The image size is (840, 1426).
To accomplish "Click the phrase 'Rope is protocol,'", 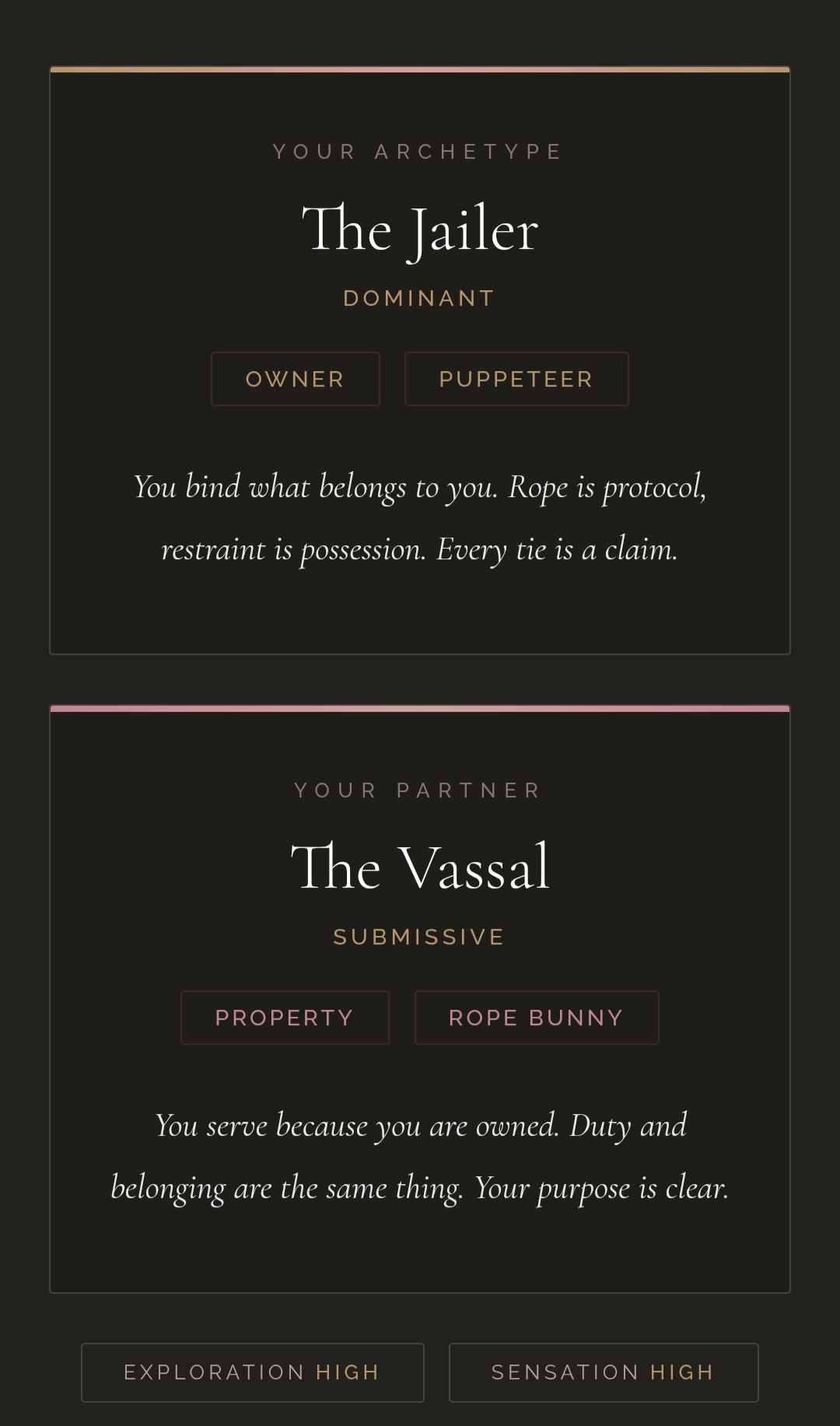I will (607, 488).
